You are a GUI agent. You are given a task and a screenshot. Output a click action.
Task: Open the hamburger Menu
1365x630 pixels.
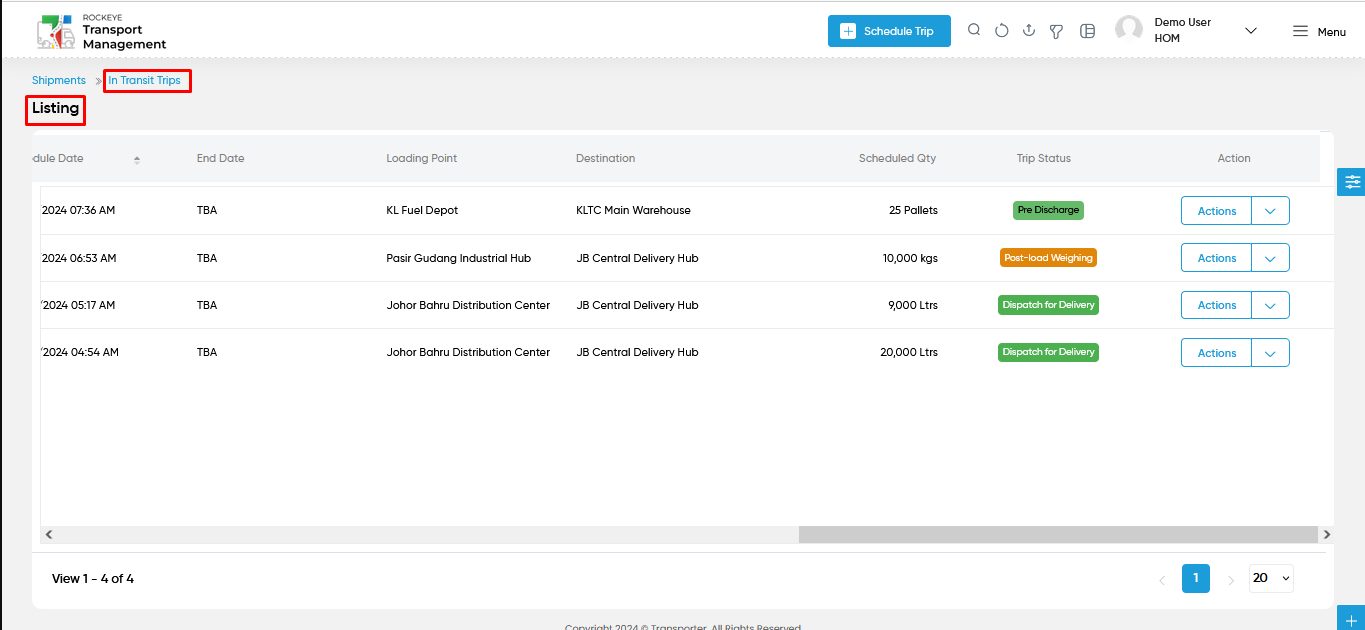point(1319,31)
